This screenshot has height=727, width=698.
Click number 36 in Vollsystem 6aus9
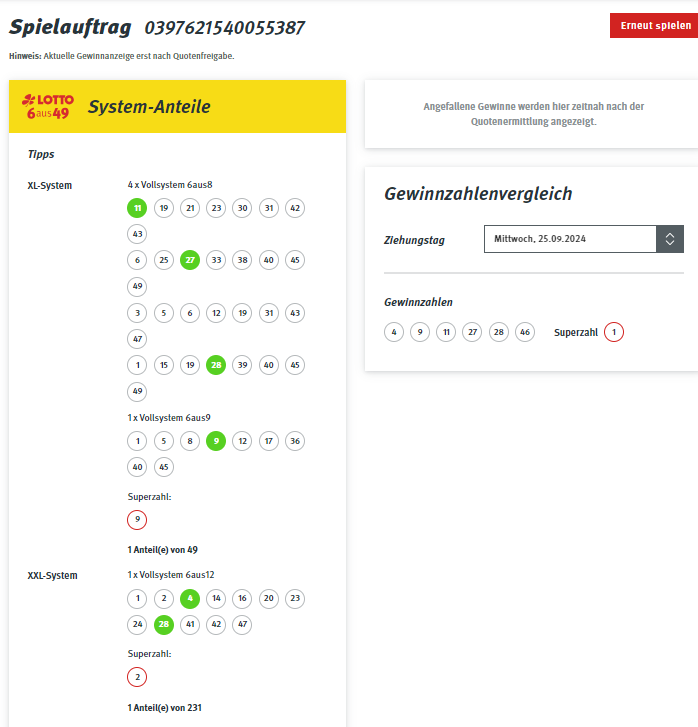click(x=295, y=441)
